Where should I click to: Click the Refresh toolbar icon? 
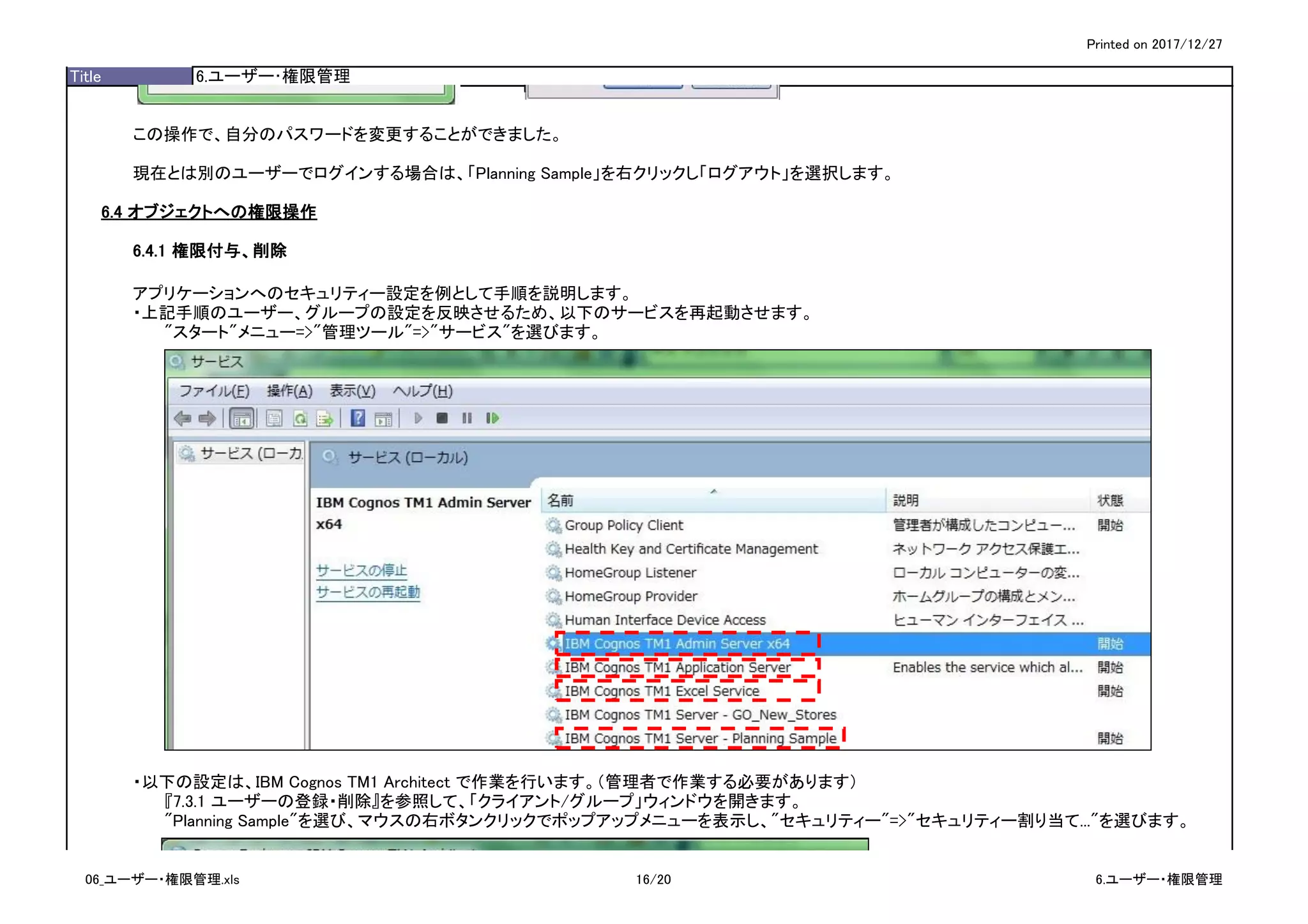coord(300,419)
